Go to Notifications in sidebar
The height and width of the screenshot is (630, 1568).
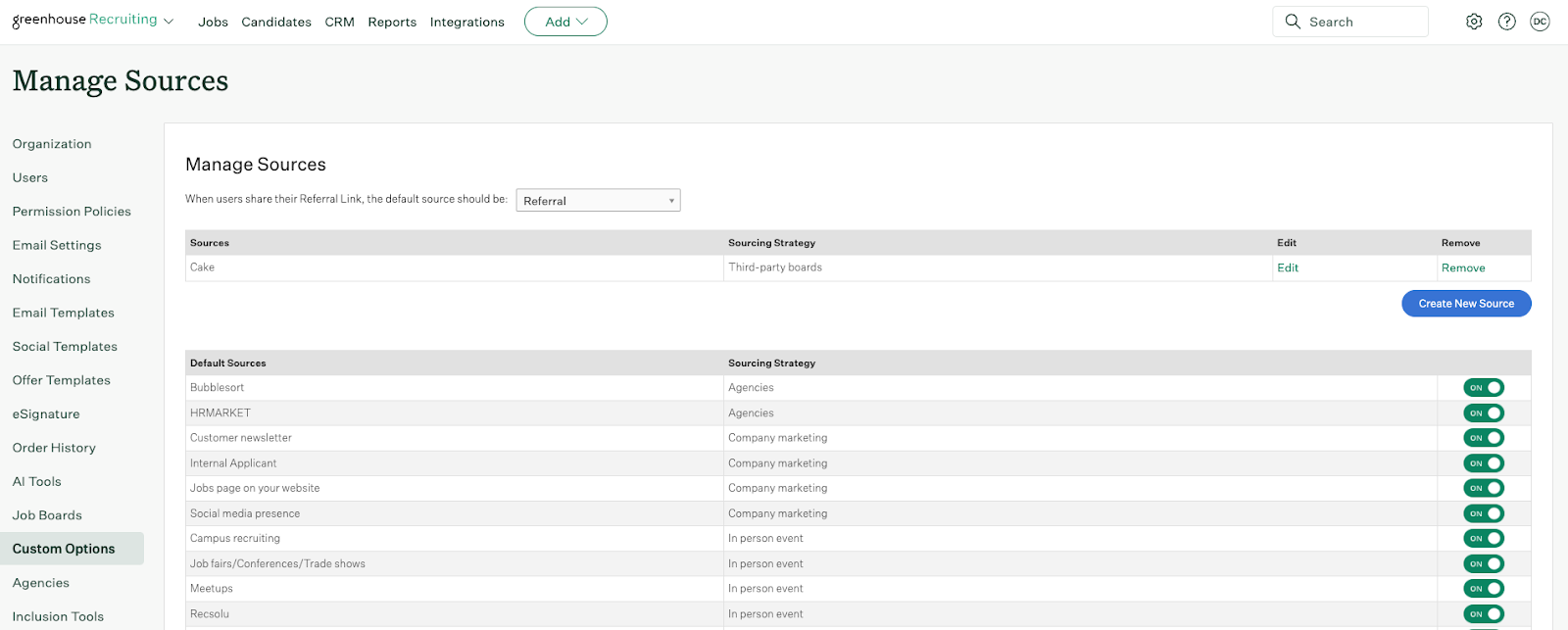51,279
